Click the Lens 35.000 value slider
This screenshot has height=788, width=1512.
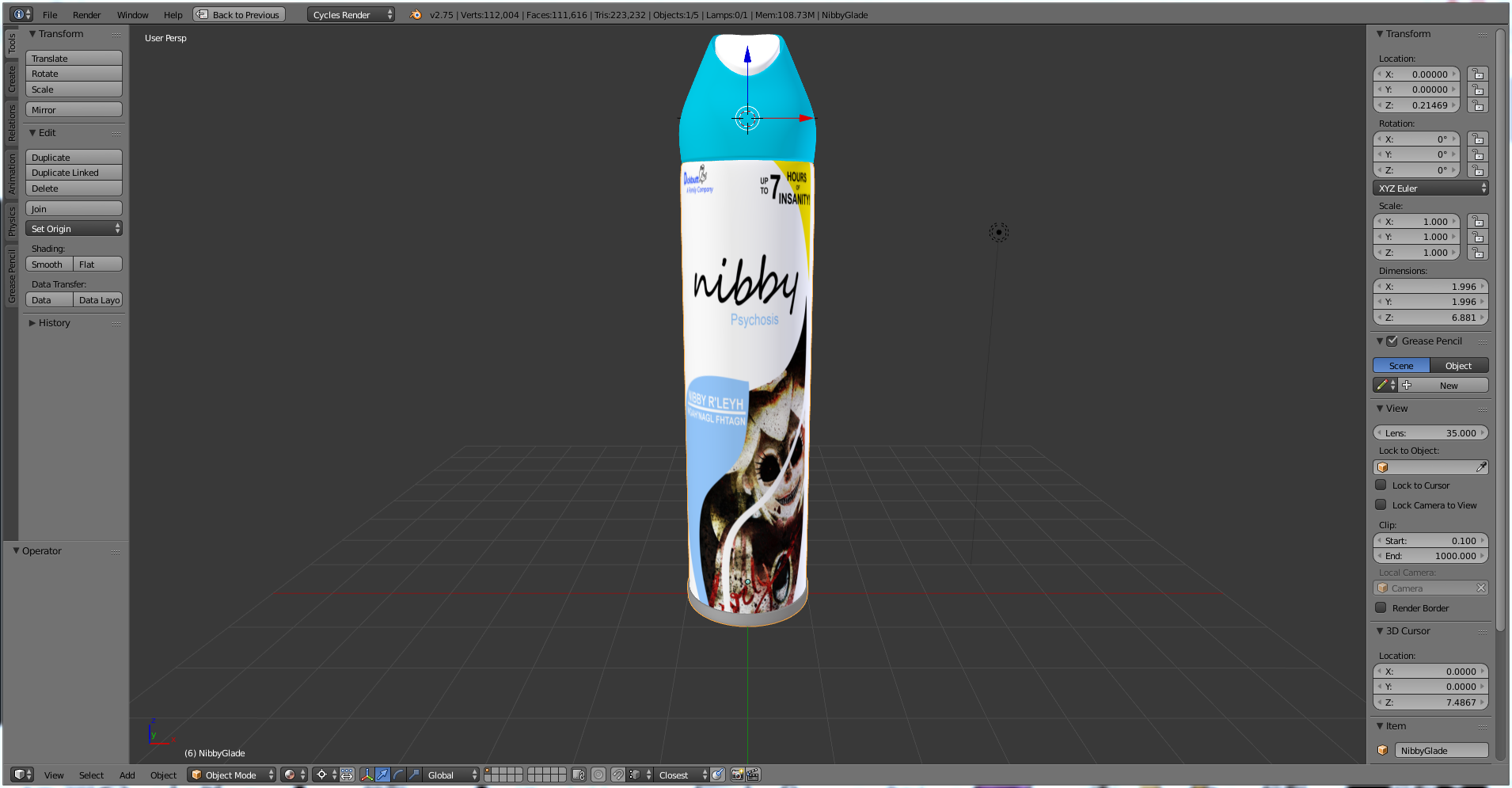coord(1430,432)
